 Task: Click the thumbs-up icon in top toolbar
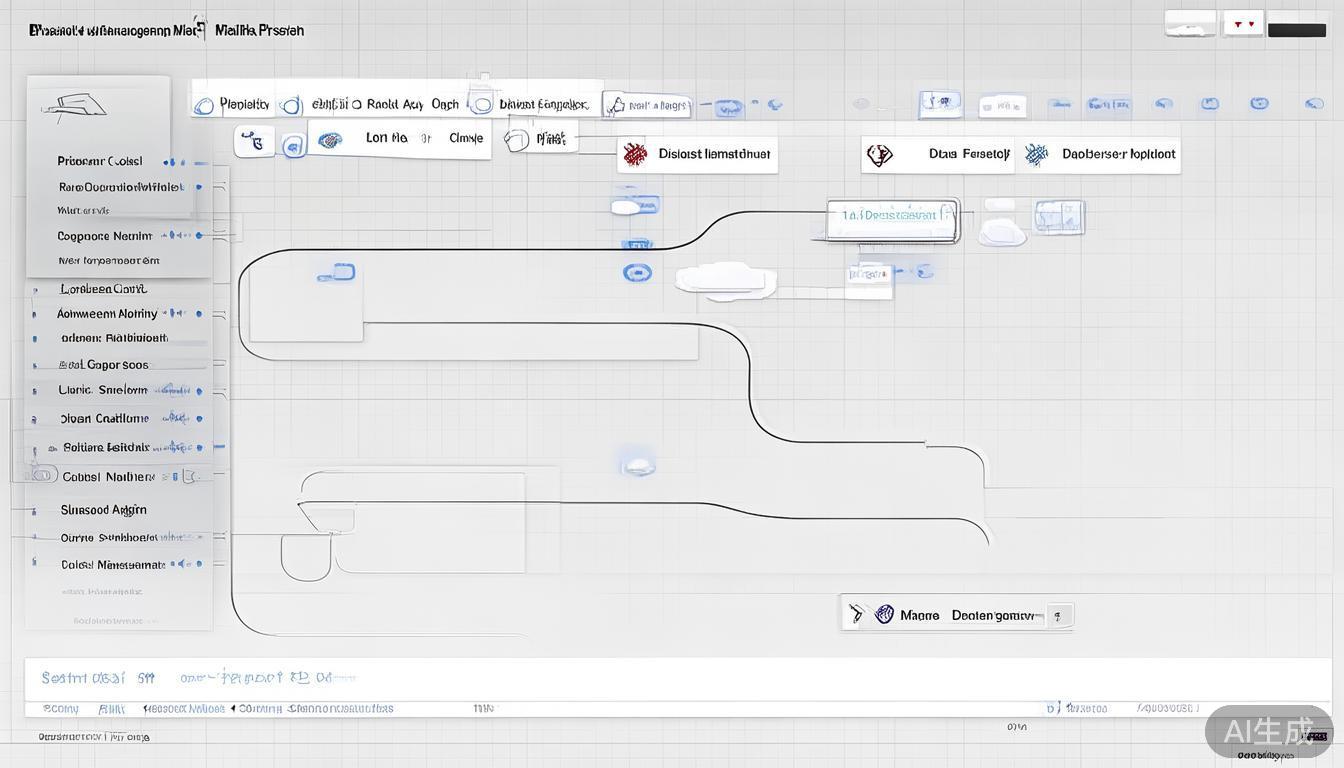coord(616,105)
